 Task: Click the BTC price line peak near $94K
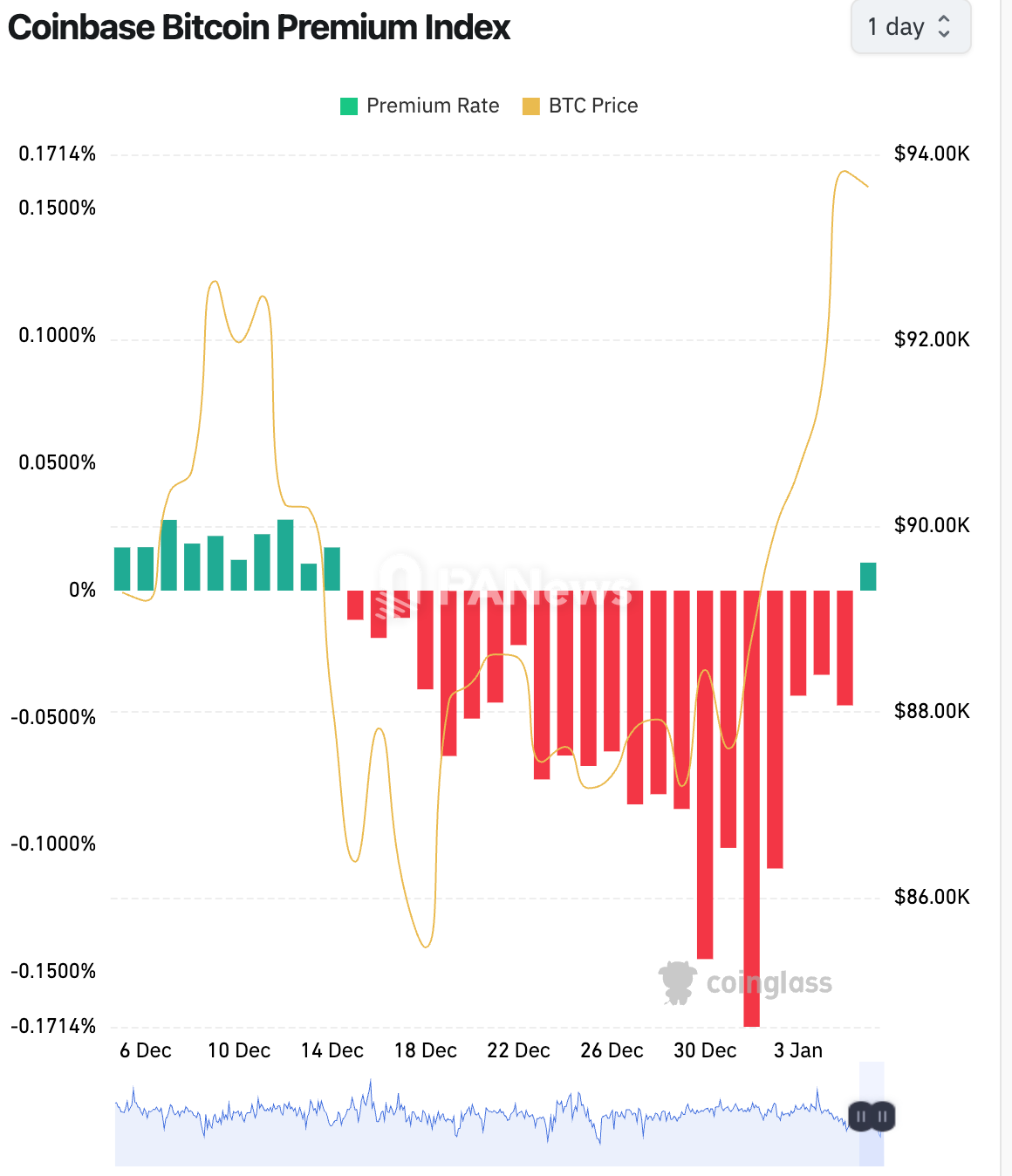point(843,172)
